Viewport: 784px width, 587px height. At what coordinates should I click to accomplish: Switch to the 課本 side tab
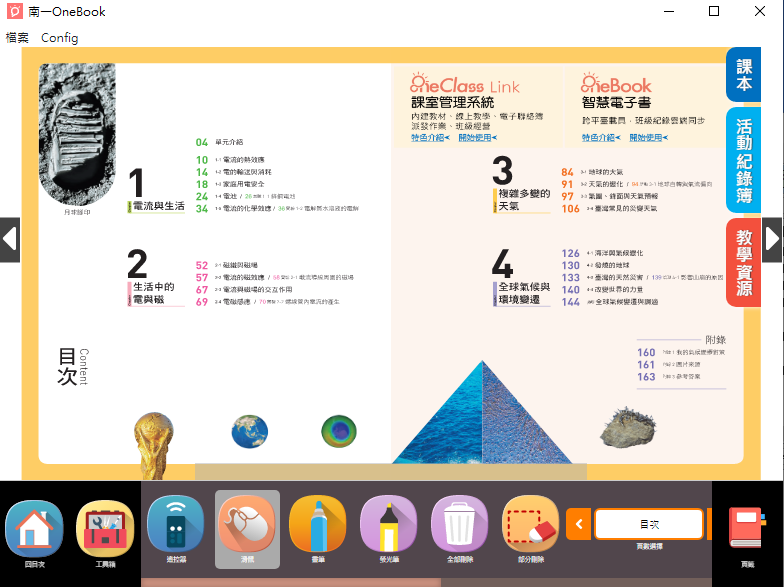(744, 75)
